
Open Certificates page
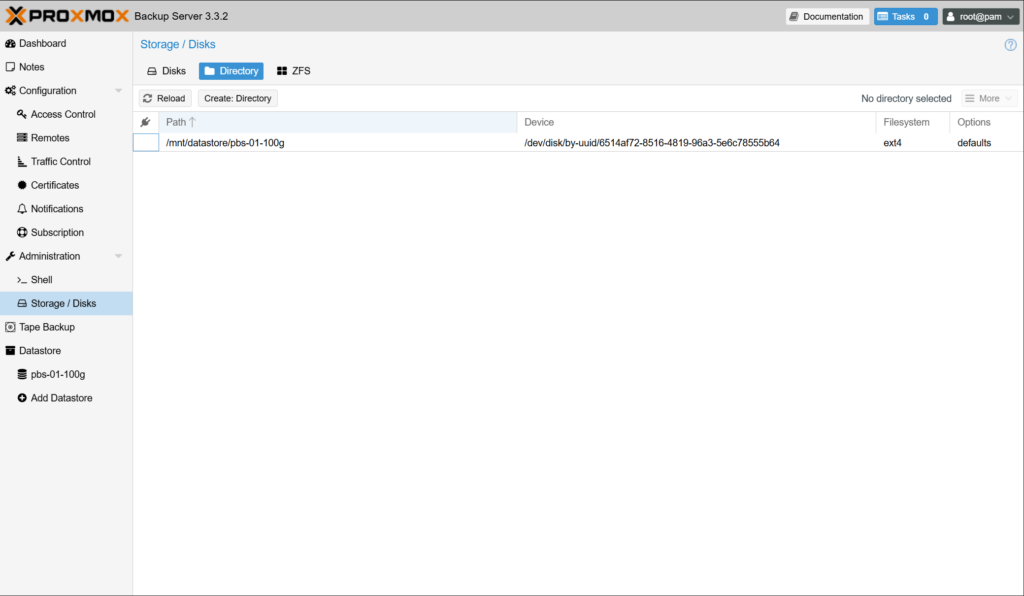click(54, 185)
